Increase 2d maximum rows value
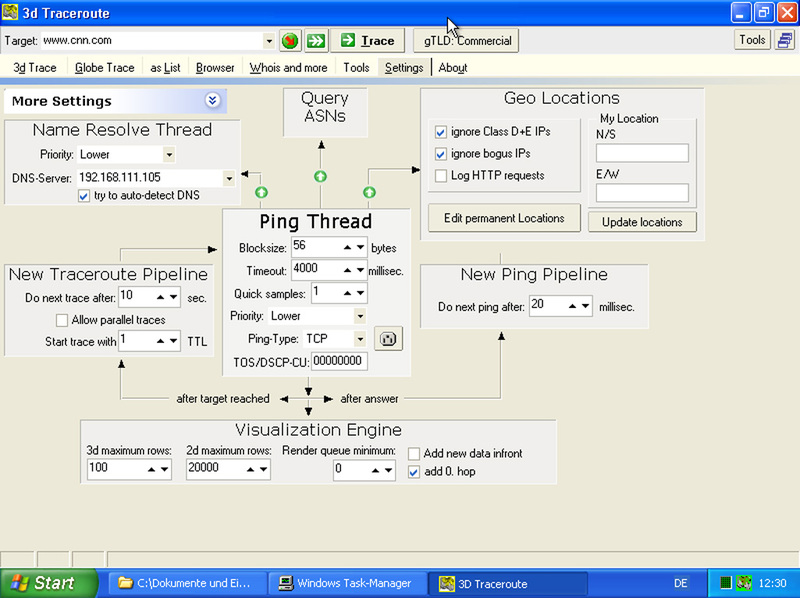Screen dimensions: 800x598 tap(251, 469)
